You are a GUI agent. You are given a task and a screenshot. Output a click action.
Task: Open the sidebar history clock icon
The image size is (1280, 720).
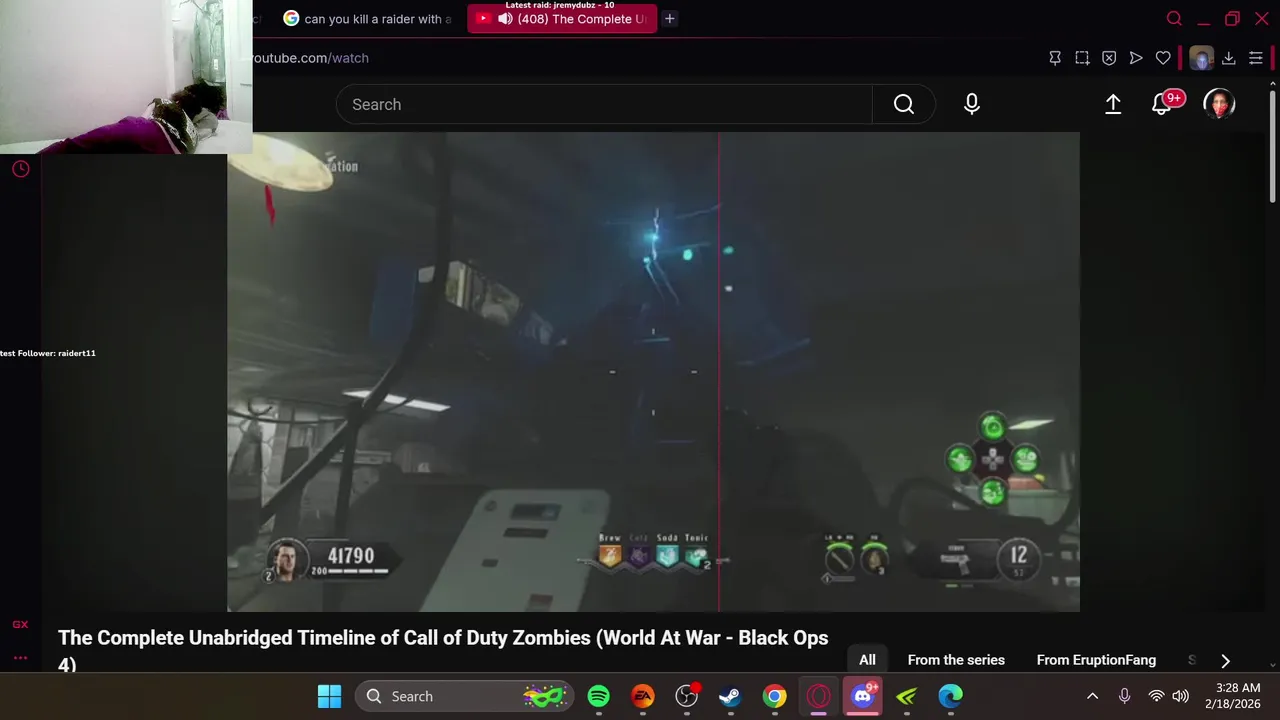pyautogui.click(x=20, y=169)
